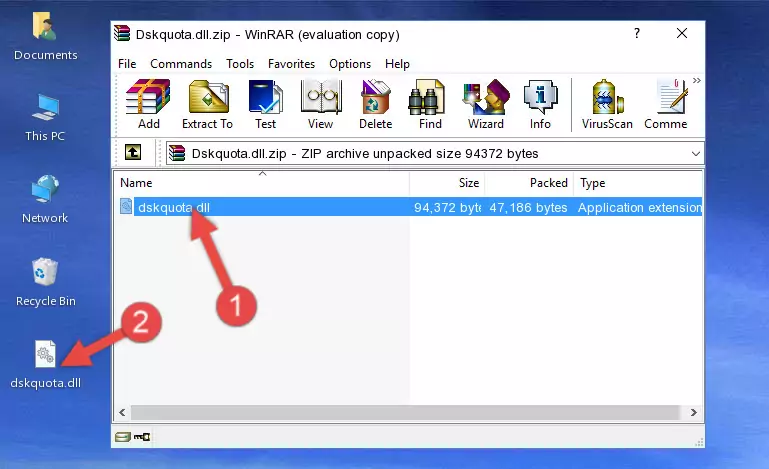Select the Network desktop icon
Viewport: 769px width, 469px height.
coord(45,199)
